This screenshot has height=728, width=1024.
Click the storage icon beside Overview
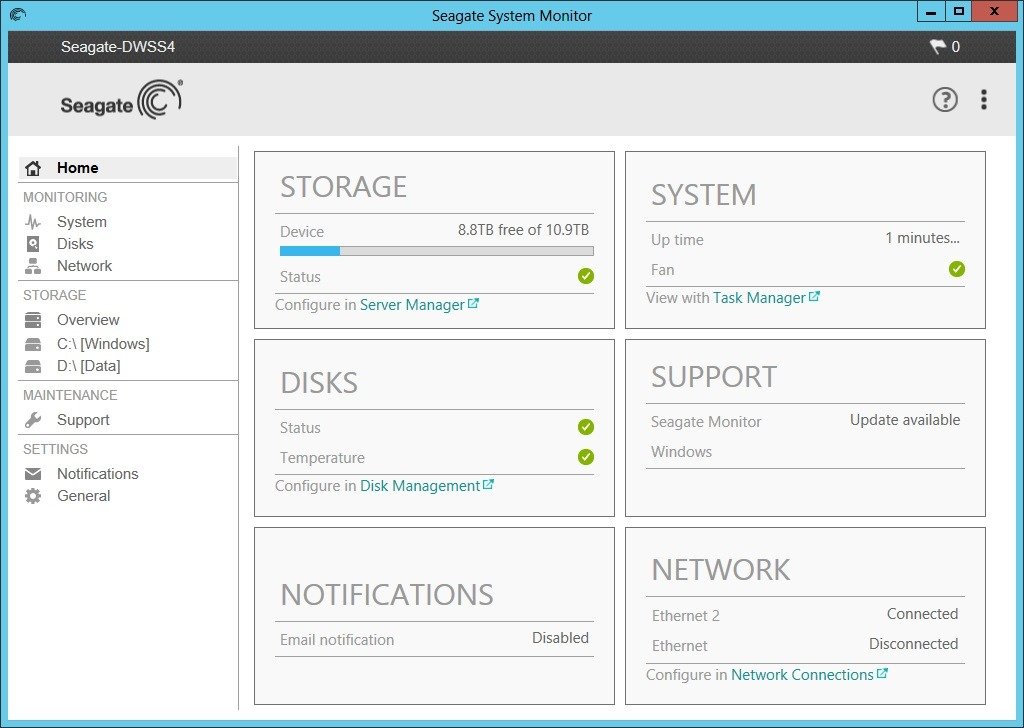click(33, 320)
